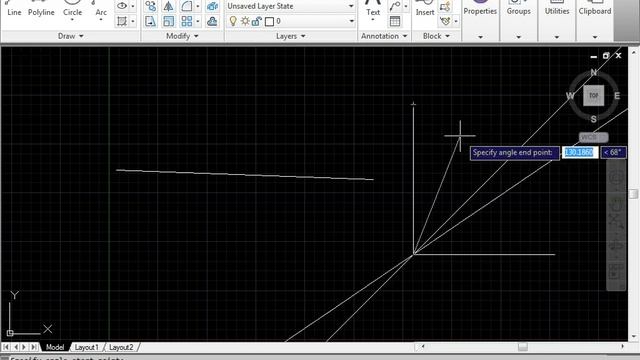This screenshot has height=360, width=640.
Task: Select the Arc tool
Action: (101, 9)
